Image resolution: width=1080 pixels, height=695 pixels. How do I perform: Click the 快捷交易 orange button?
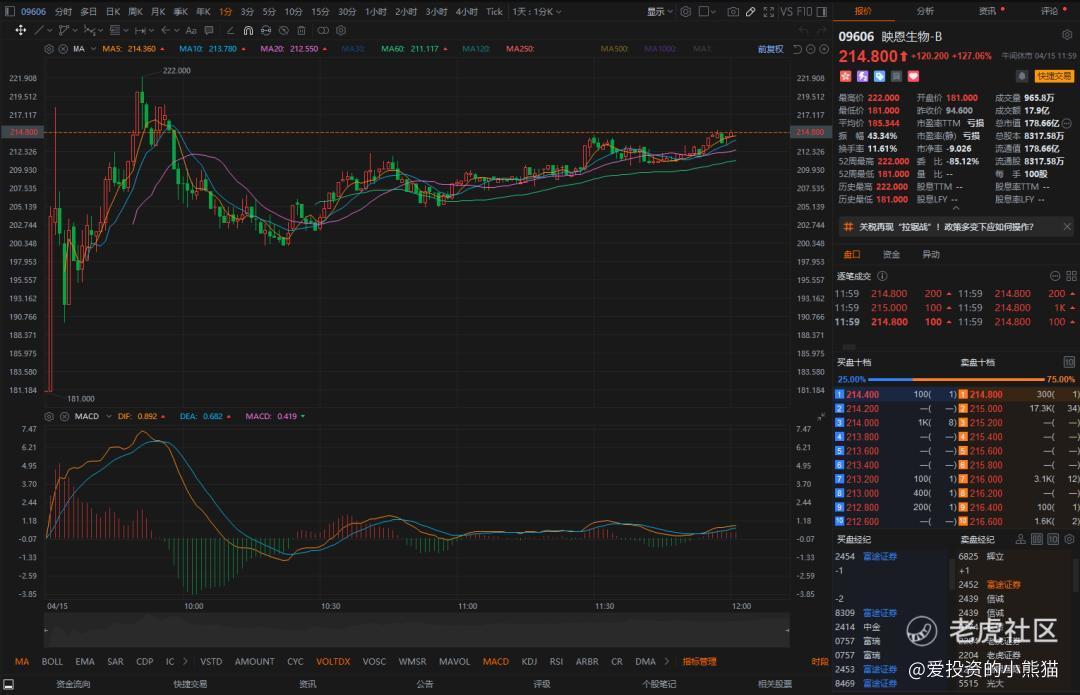click(1054, 76)
